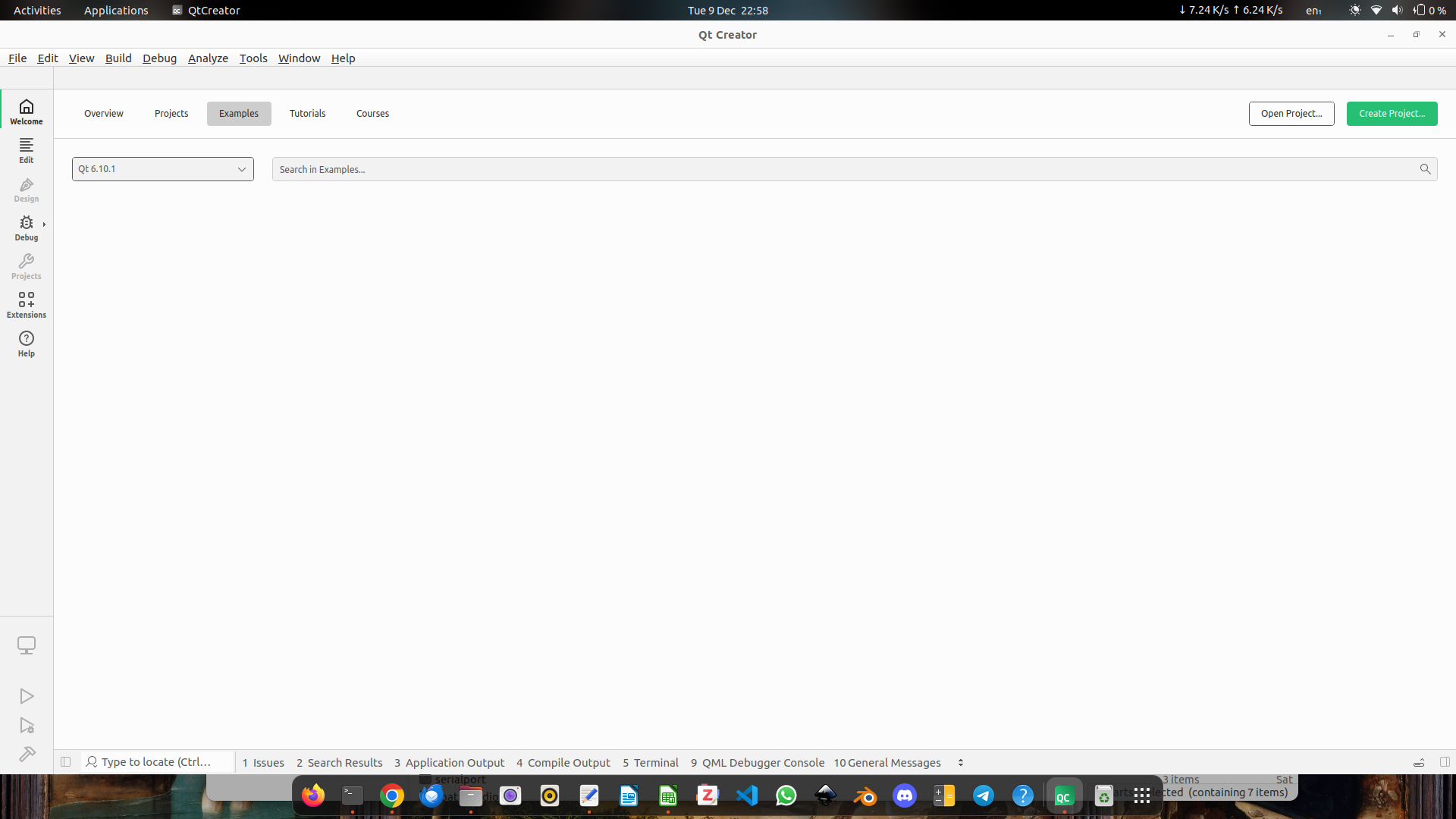Click the Run play button
The width and height of the screenshot is (1456, 819).
point(27,696)
